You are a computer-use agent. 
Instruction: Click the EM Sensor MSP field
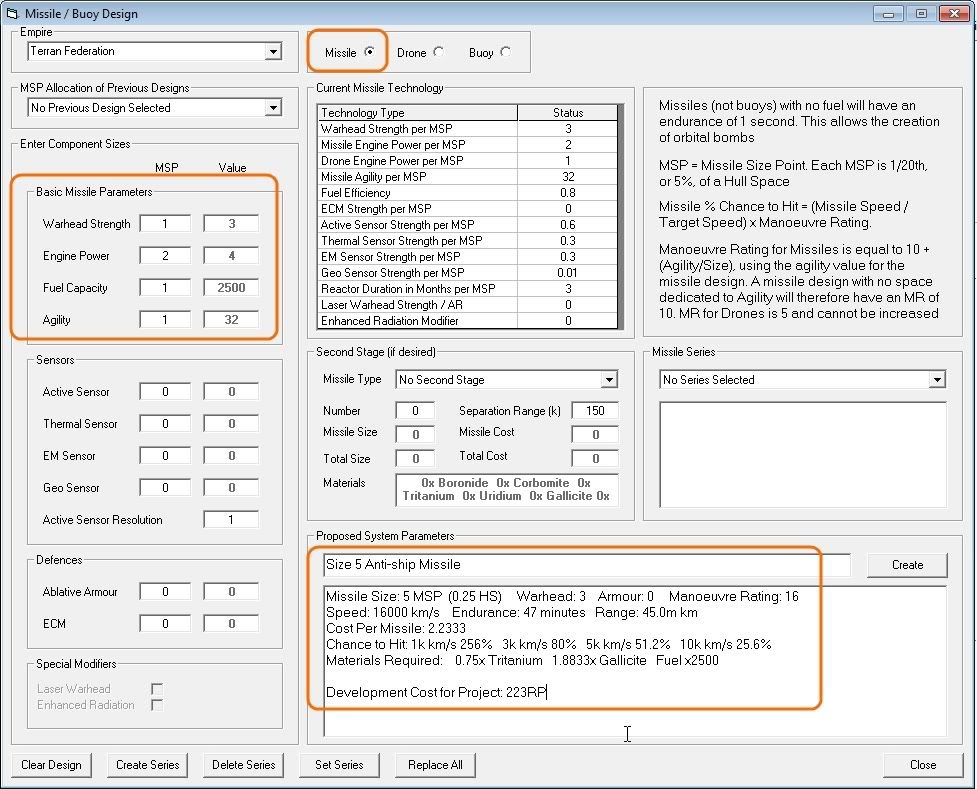click(165, 456)
